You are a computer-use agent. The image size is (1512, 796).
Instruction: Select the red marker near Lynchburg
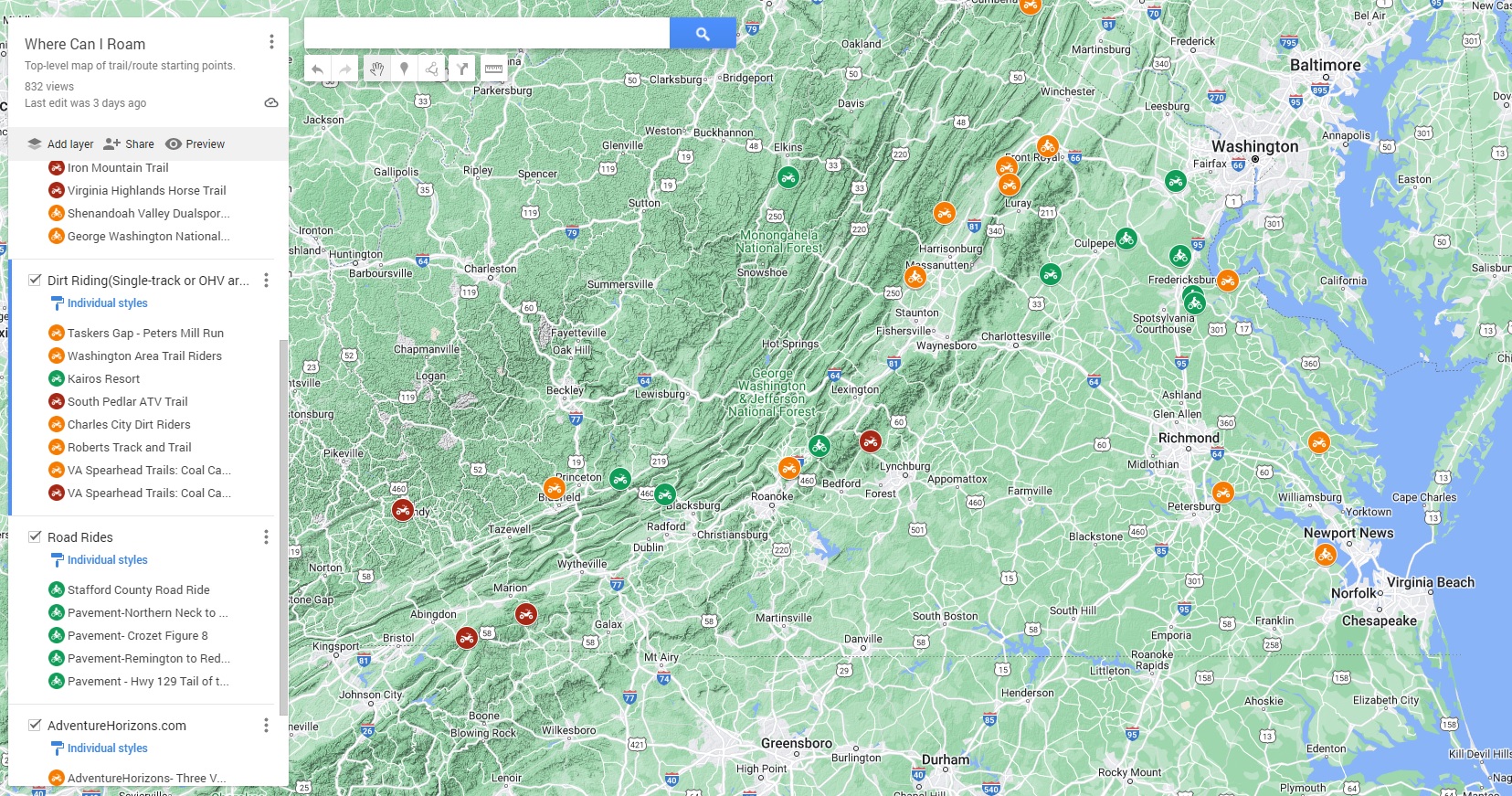871,442
